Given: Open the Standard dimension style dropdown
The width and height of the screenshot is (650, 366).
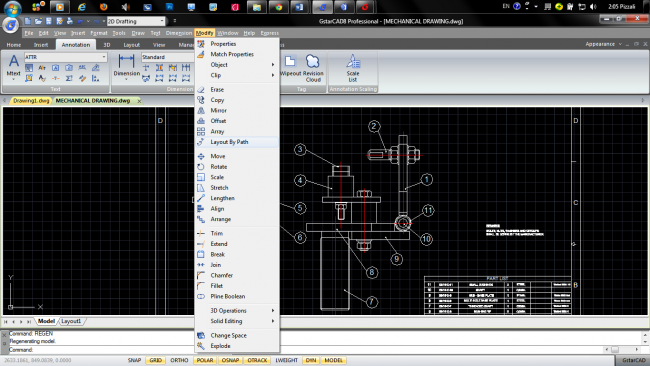Looking at the screenshot, I should (x=167, y=57).
